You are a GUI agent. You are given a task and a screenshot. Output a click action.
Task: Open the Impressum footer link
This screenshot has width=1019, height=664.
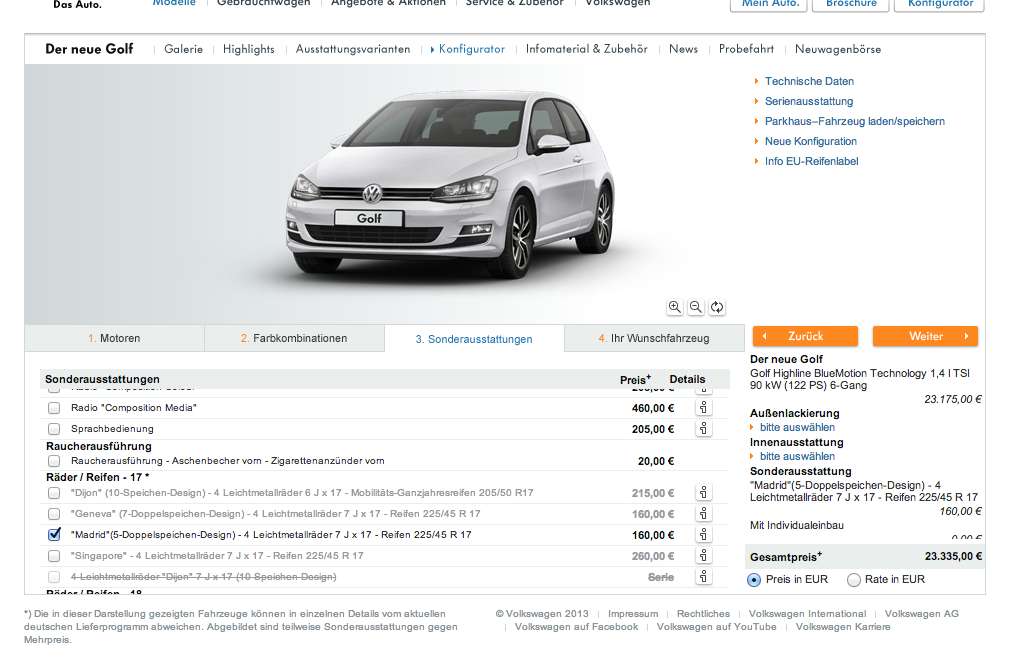click(x=633, y=614)
